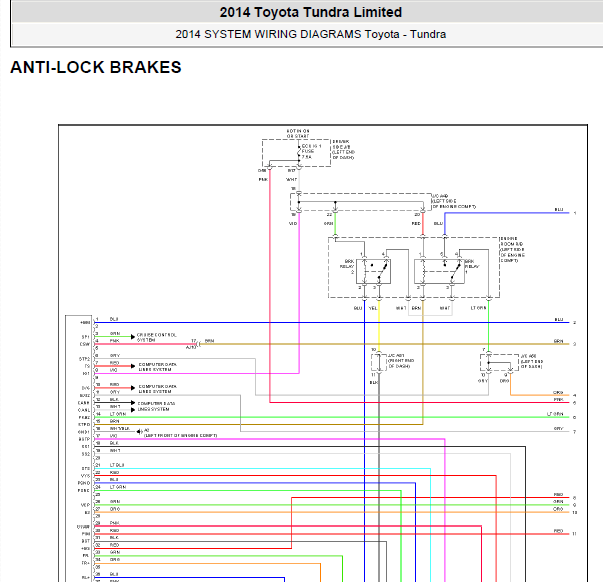Click Computer Data Lines System label beside pin 10 RED

tap(158, 389)
